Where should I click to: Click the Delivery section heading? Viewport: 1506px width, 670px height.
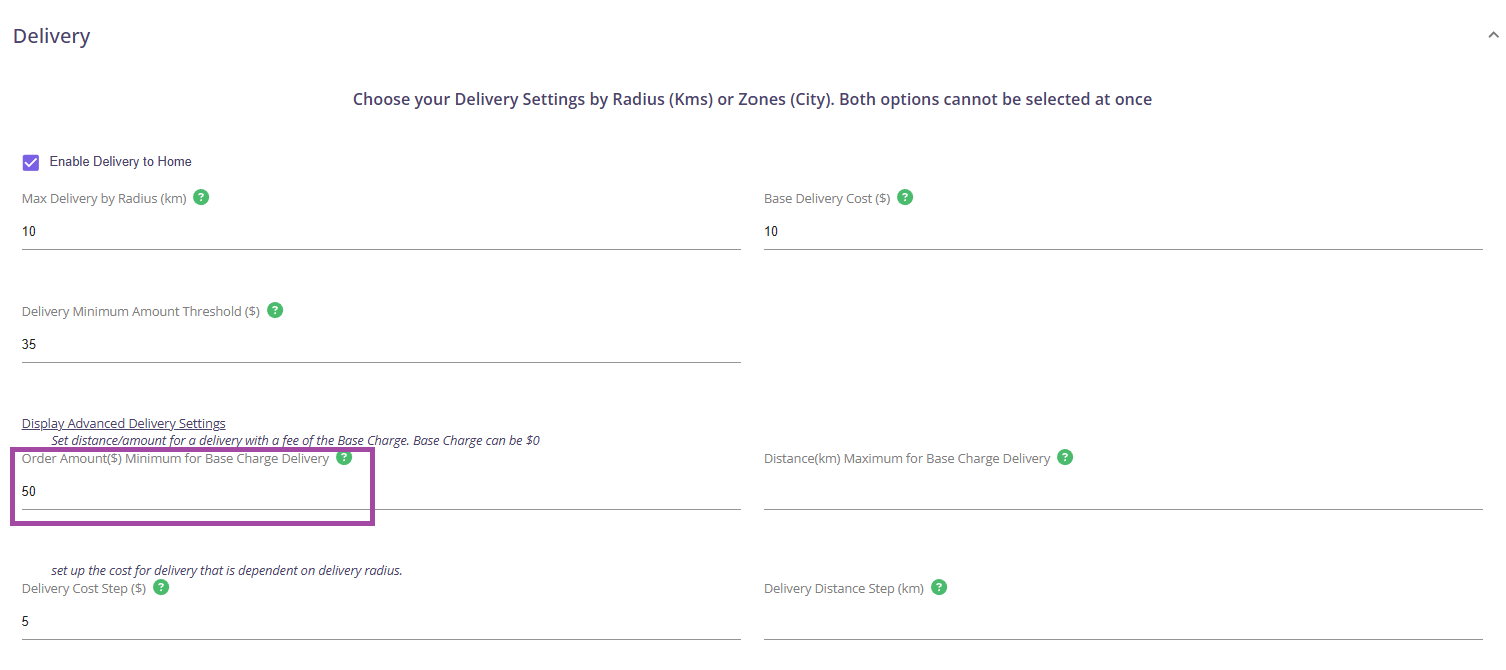tap(52, 36)
